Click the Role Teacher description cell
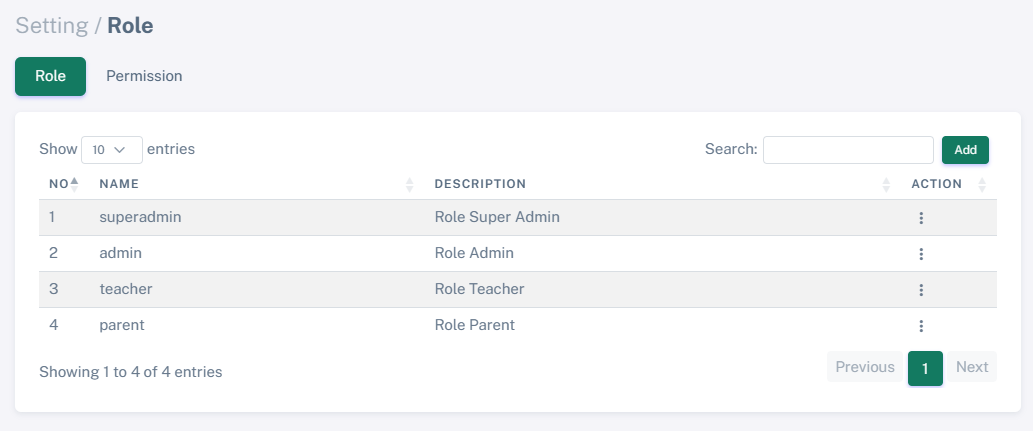1033x431 pixels. [x=479, y=290]
